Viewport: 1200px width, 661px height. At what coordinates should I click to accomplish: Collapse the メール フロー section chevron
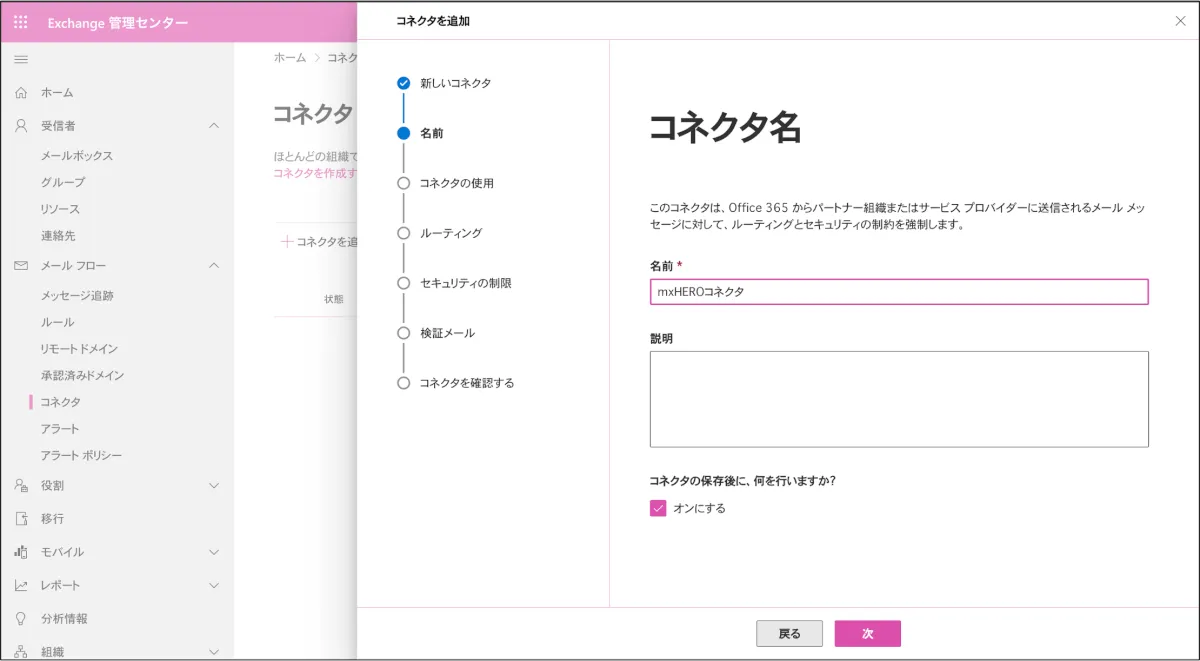pos(213,266)
